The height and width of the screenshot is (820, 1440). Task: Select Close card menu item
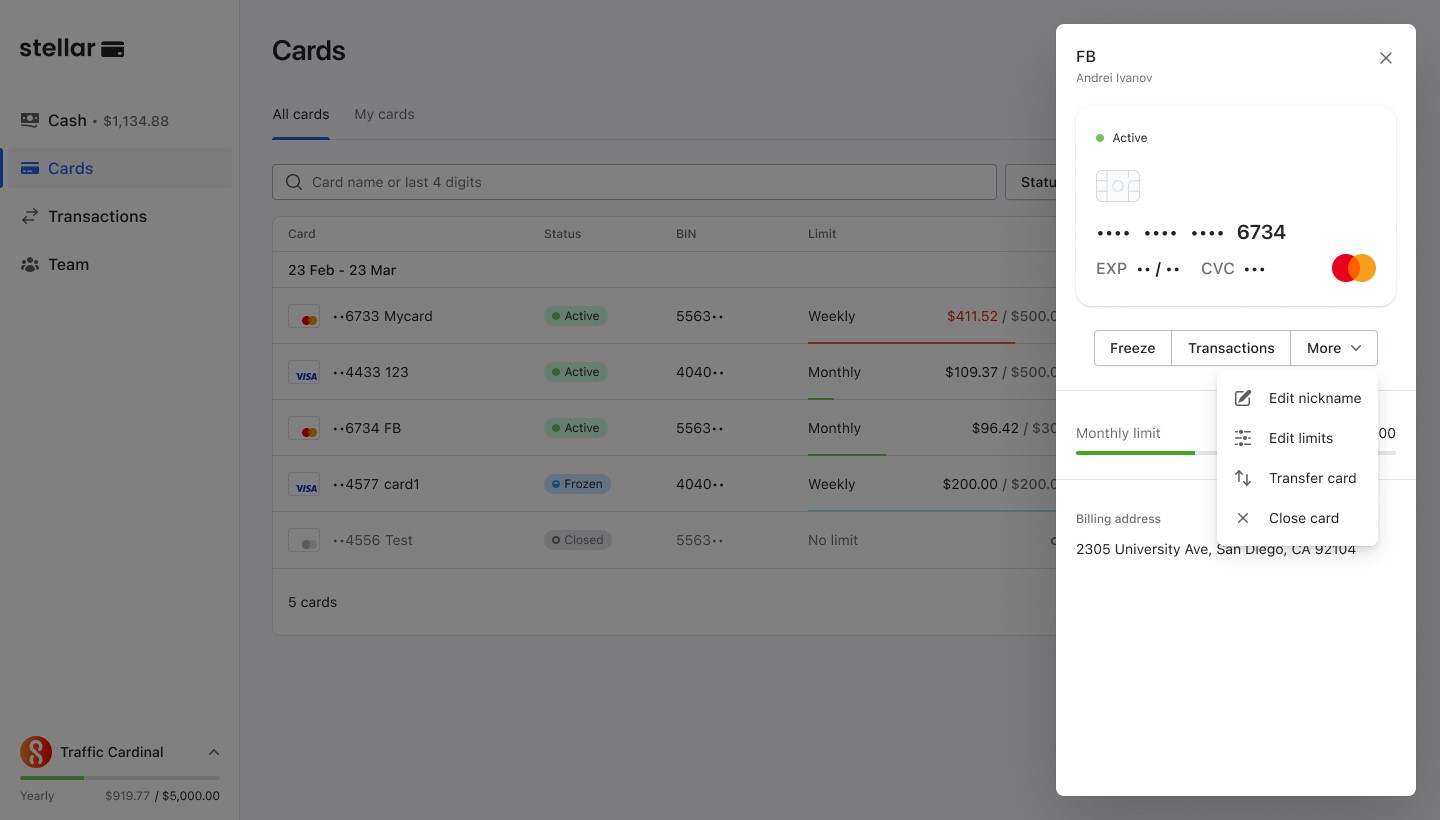point(1297,518)
